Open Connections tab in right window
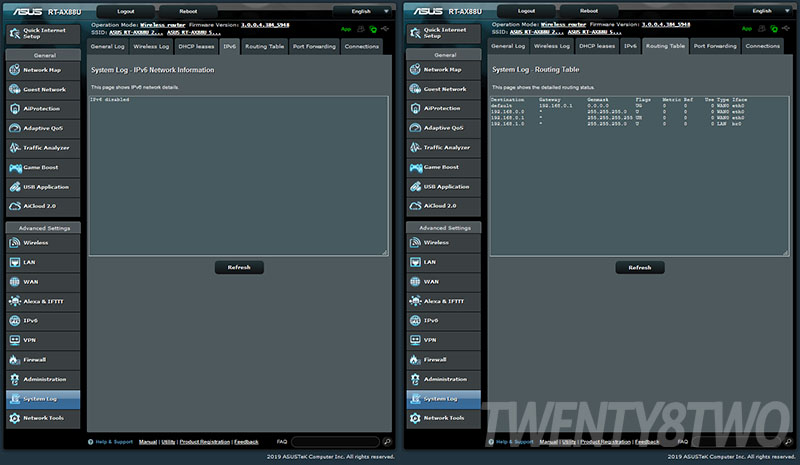Screen dimensions: 800x465 (x=763, y=46)
